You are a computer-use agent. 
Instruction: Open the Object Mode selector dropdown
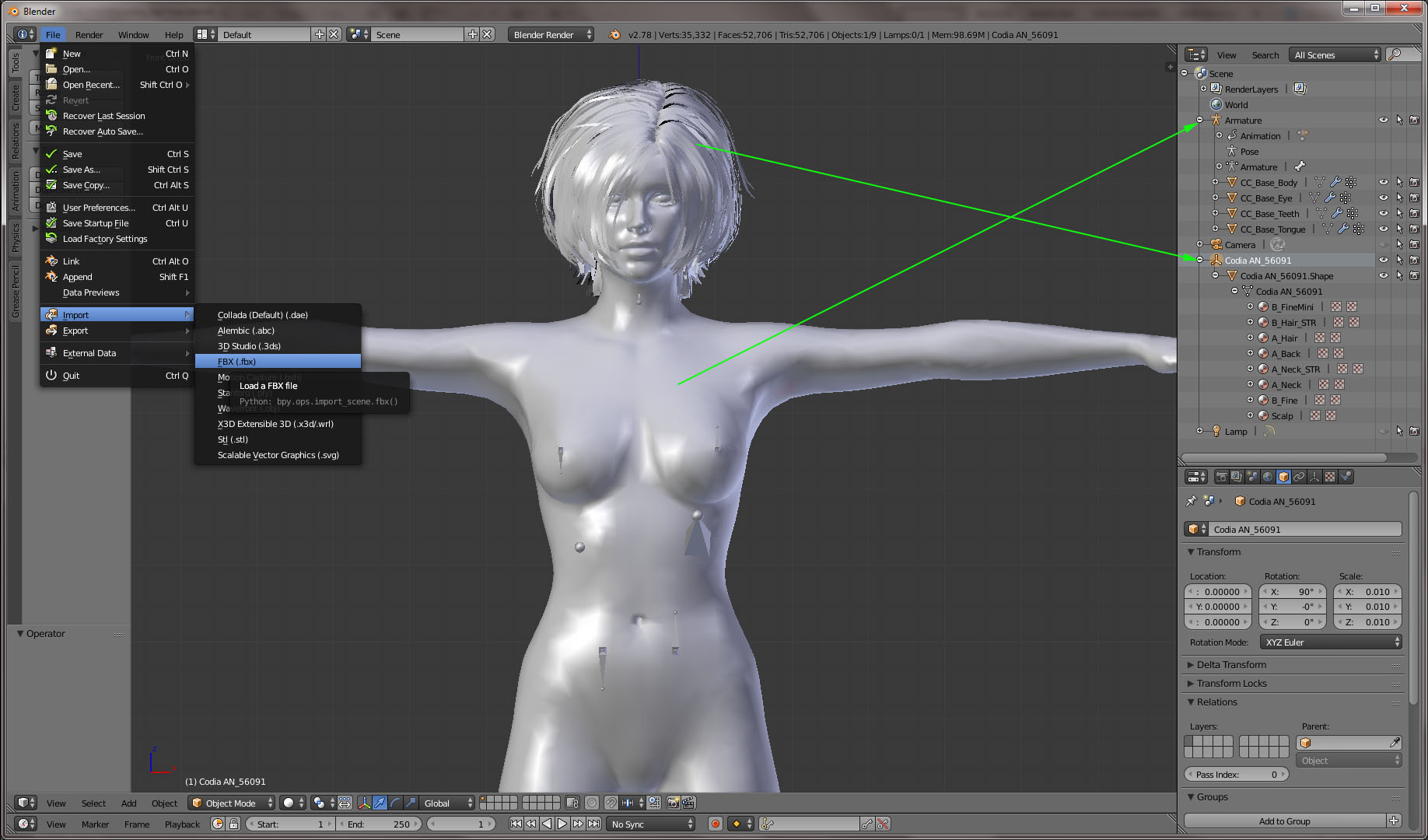pos(233,803)
